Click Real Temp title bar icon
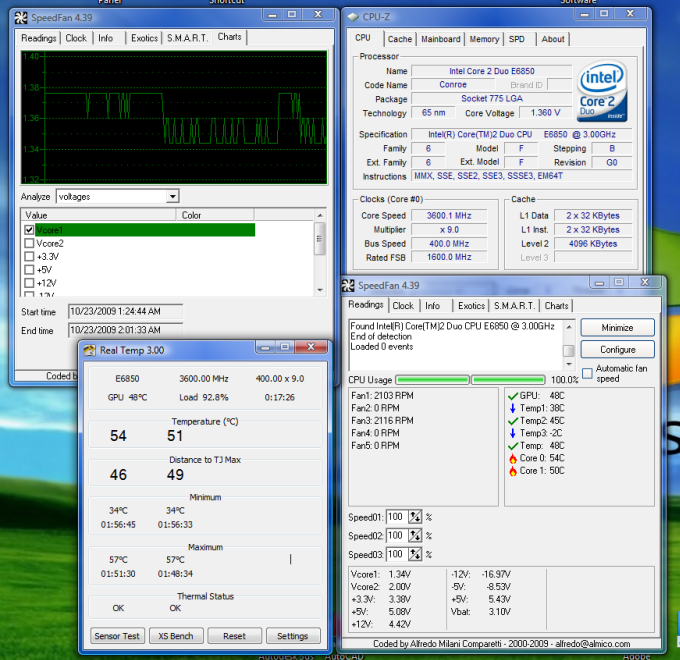The height and width of the screenshot is (660, 680). click(x=90, y=350)
